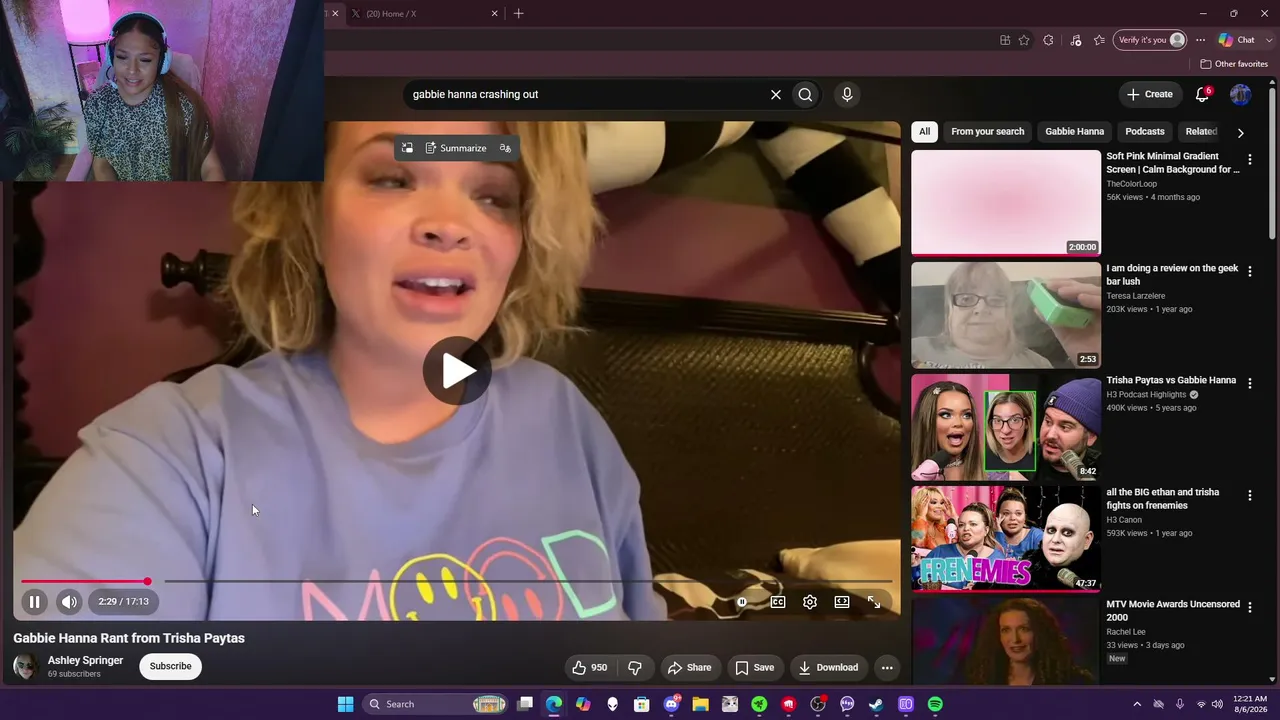Click Ashley Springer's channel avatar
Screen dimensions: 1280x720
coord(26,667)
